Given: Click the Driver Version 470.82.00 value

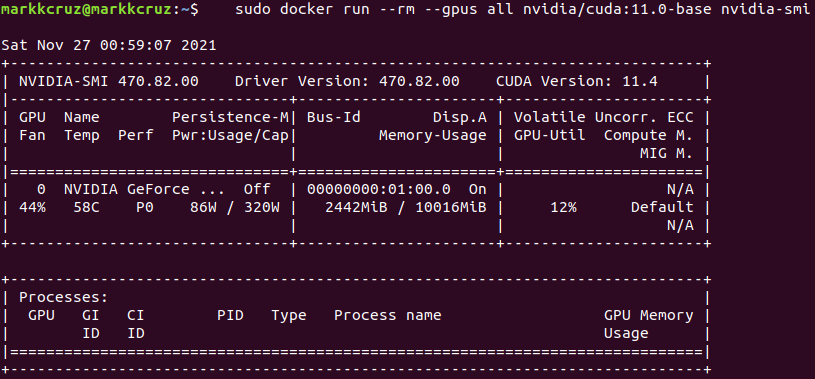Looking at the screenshot, I should tap(347, 82).
